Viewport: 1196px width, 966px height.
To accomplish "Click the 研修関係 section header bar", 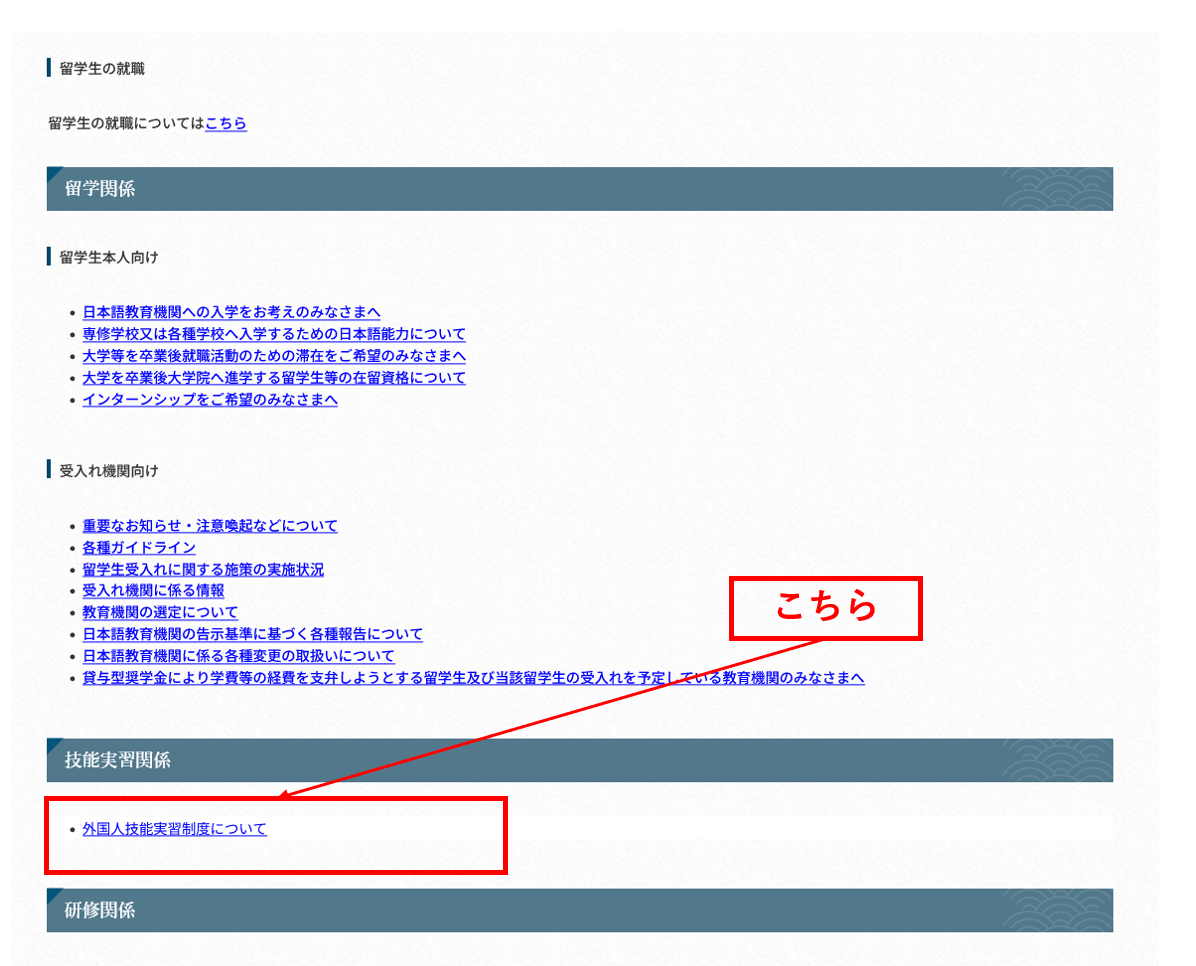I will (x=579, y=910).
